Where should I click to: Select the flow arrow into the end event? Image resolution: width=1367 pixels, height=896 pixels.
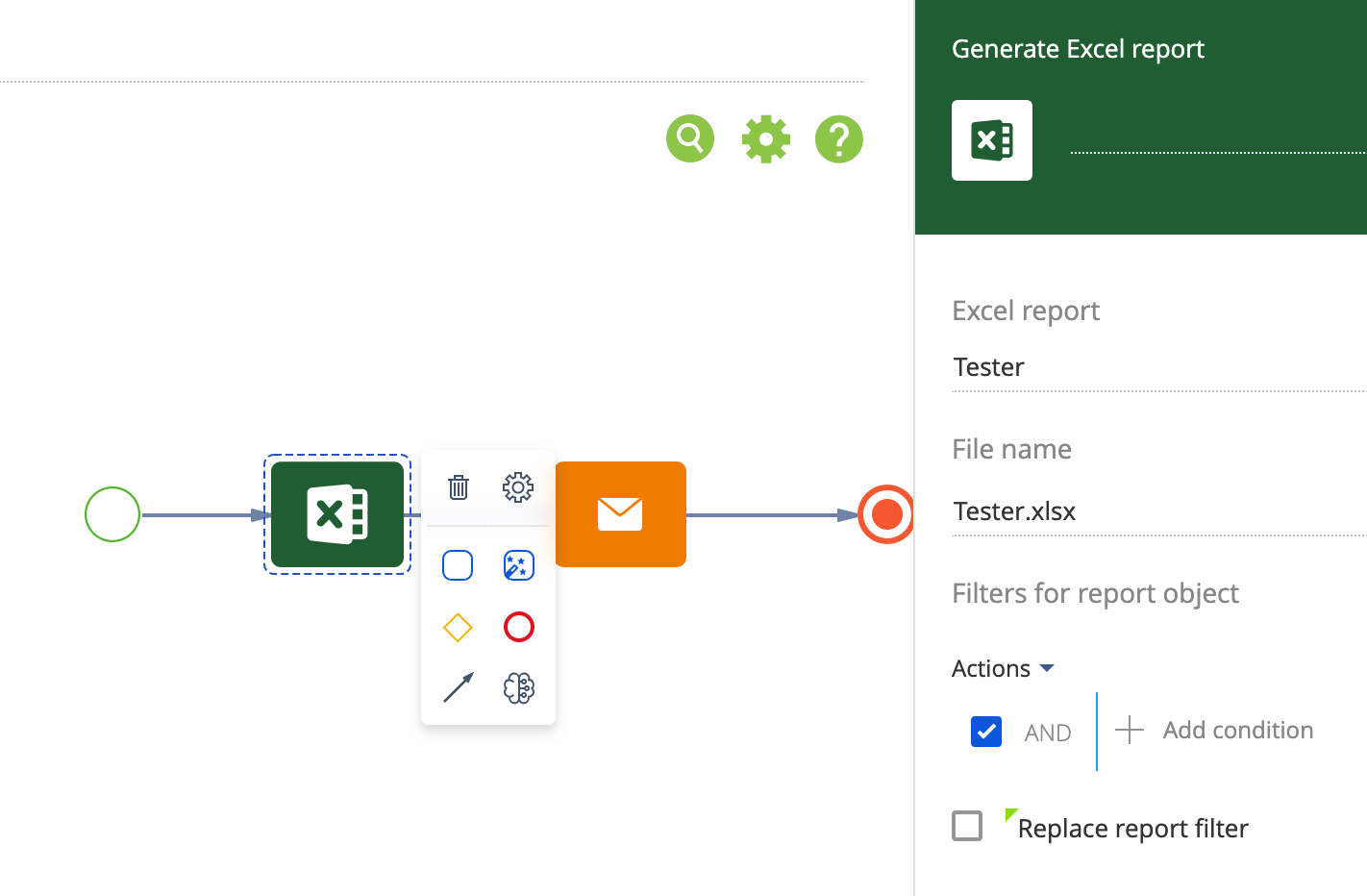[772, 515]
